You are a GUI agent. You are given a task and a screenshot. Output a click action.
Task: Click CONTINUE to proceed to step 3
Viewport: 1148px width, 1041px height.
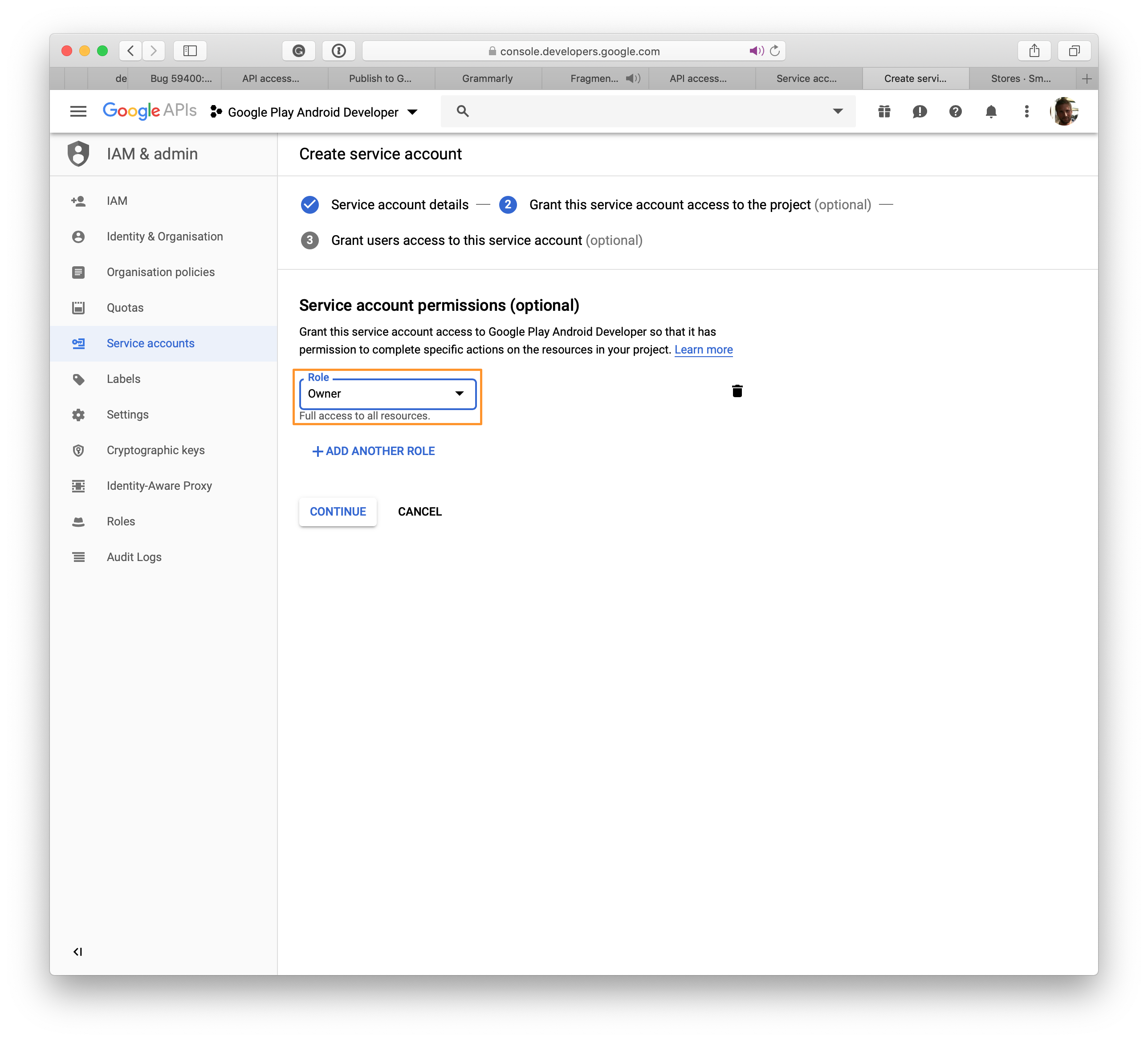pos(339,511)
